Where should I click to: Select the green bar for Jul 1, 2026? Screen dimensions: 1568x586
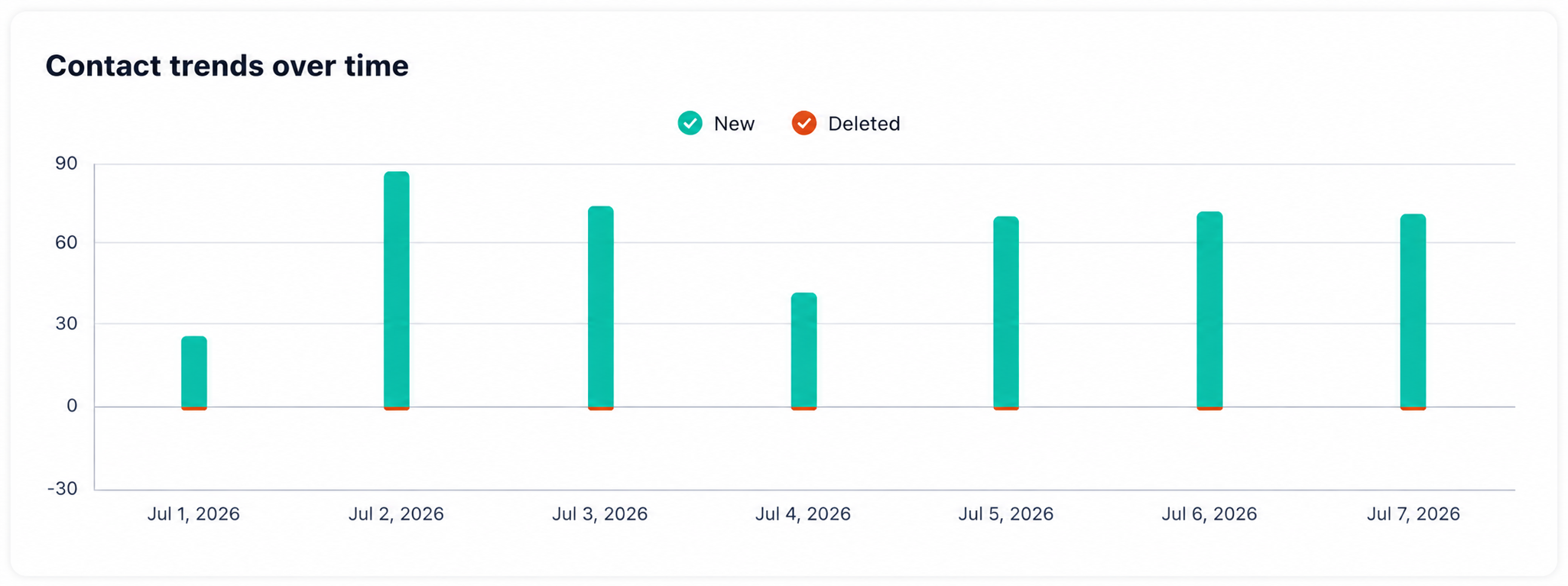[x=194, y=371]
